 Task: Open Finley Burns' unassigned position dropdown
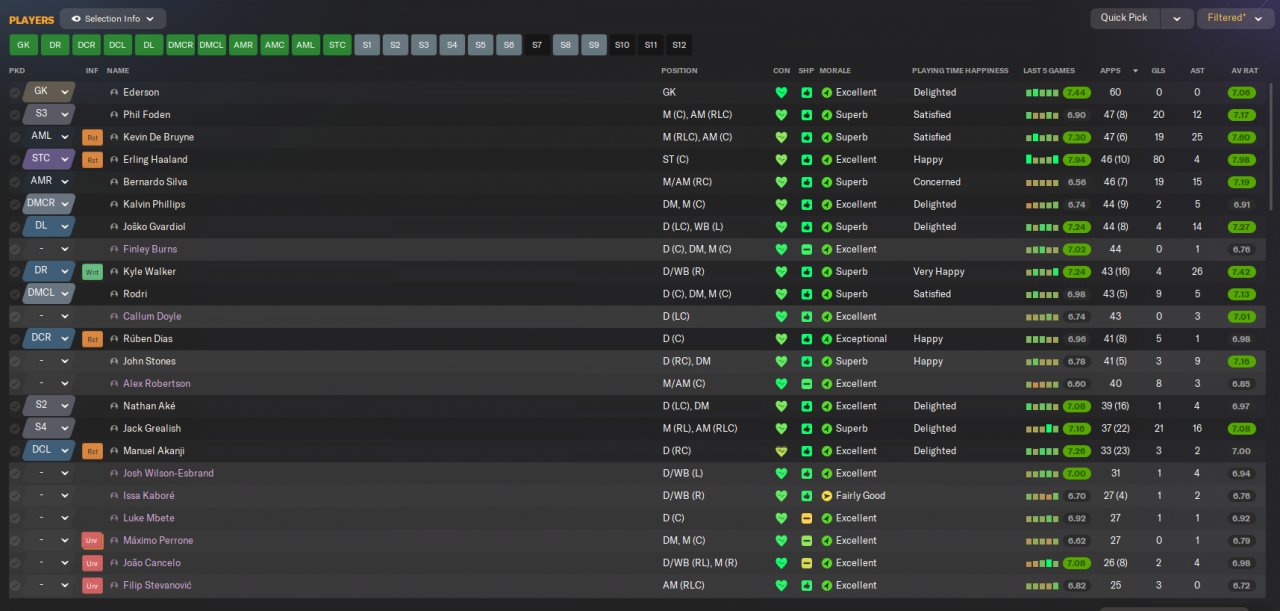point(49,249)
